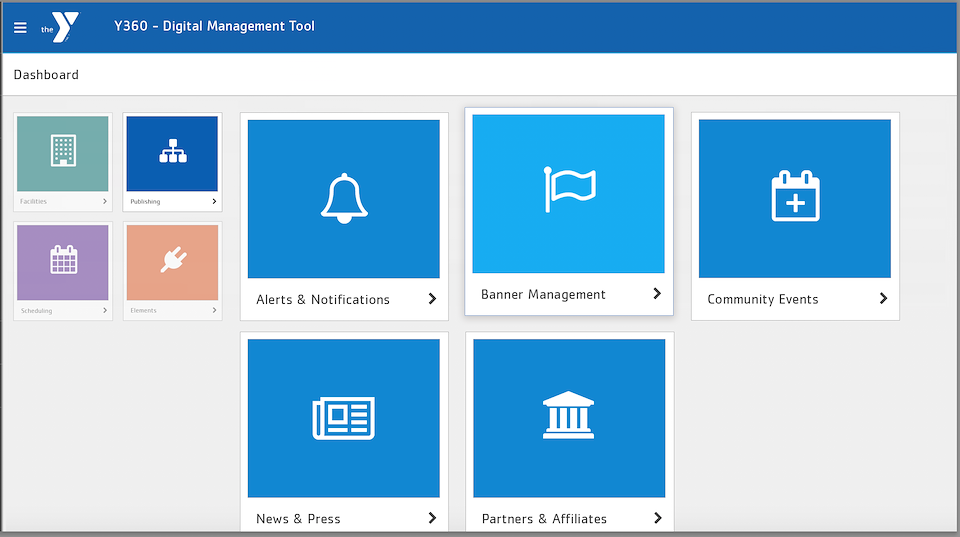Expand the Banner Management chevron arrow

(657, 294)
